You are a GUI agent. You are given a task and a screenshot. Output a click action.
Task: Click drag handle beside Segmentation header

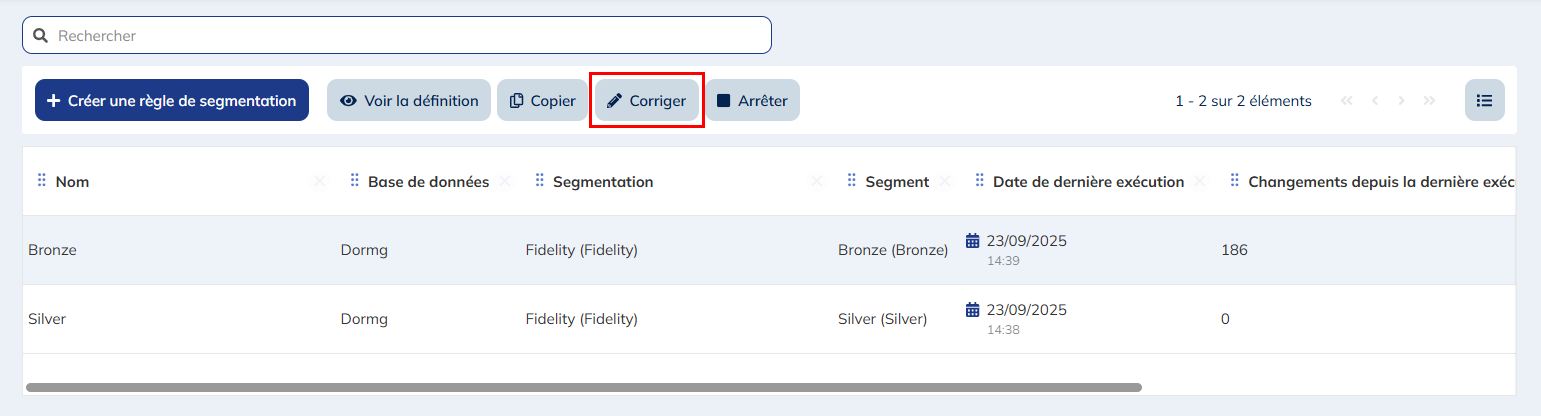pyautogui.click(x=539, y=181)
